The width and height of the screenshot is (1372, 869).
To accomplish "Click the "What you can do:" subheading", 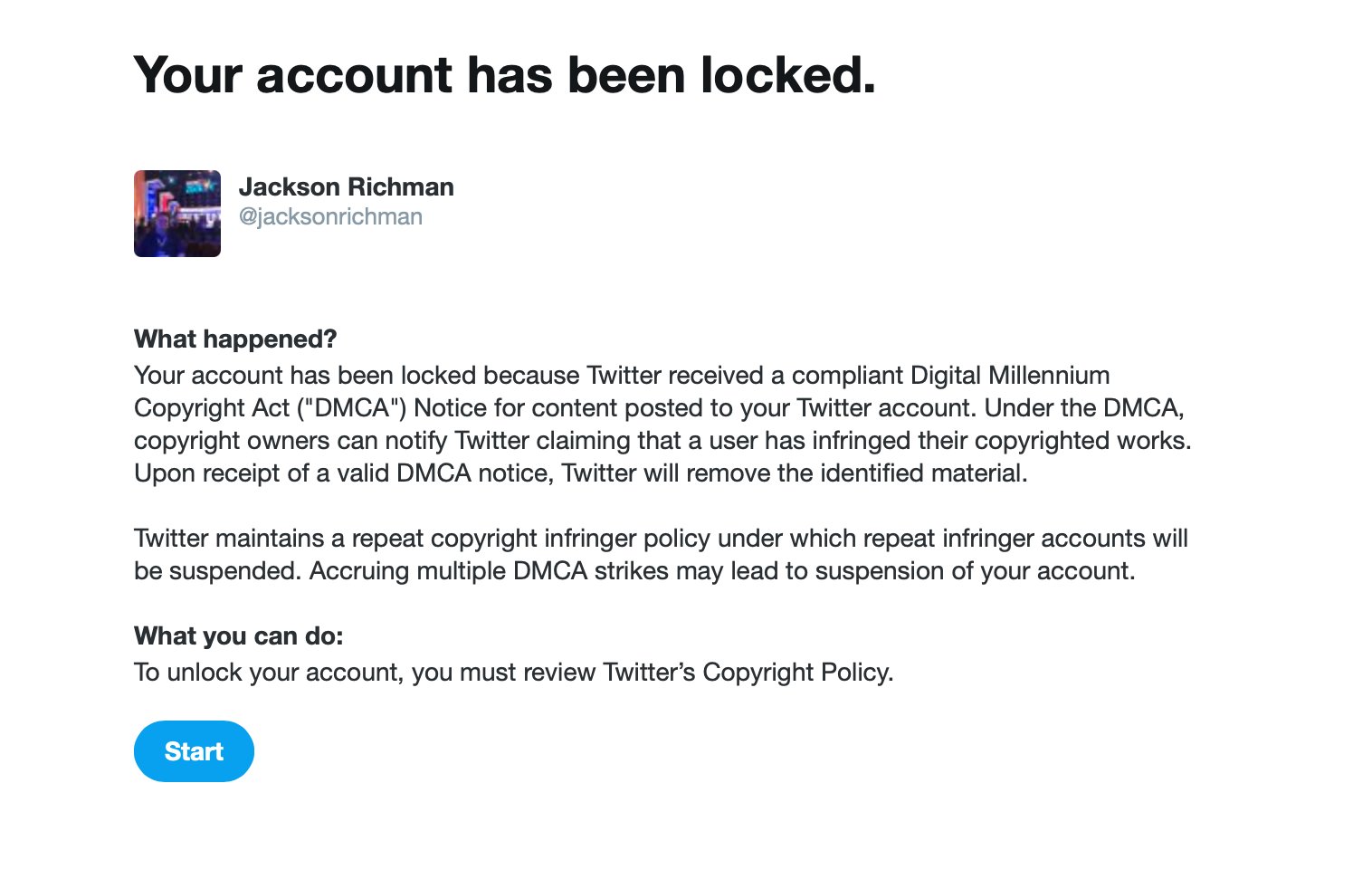I will (x=239, y=635).
